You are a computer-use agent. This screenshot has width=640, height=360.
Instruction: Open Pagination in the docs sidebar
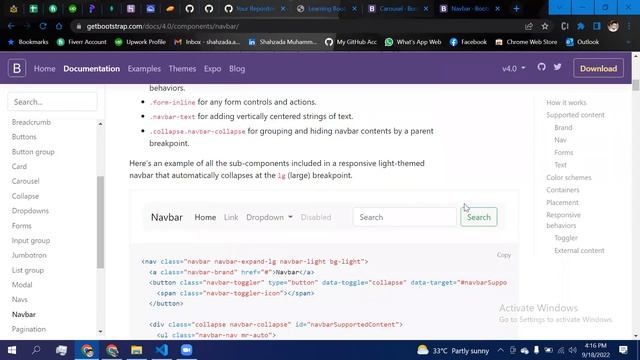[29, 329]
